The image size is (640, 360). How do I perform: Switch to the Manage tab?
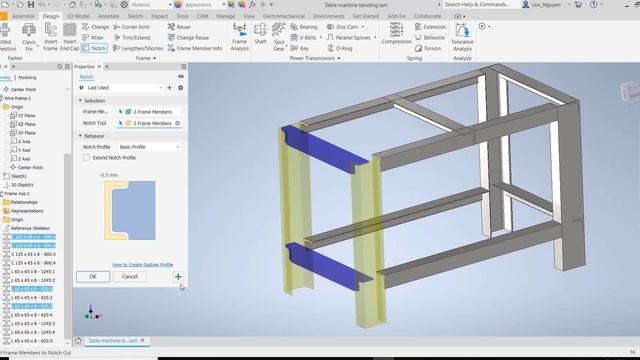tap(226, 16)
